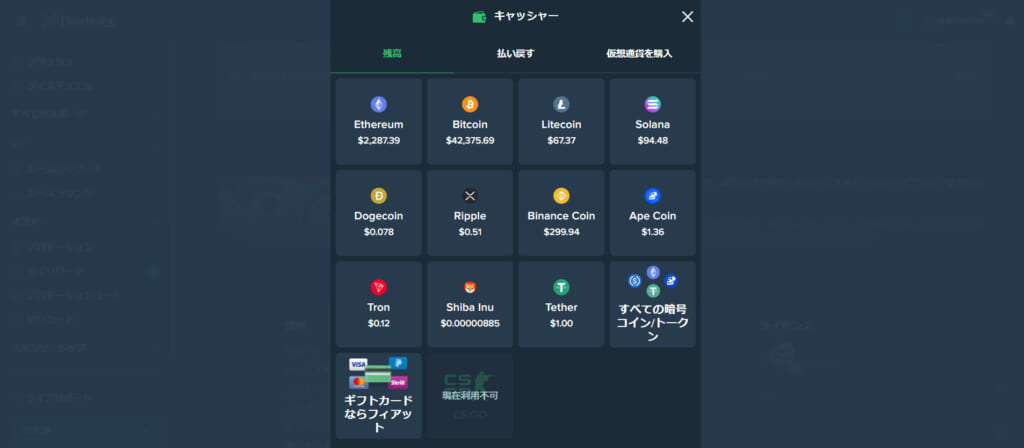Click the Dogecoin price $0.078
Screen dimensions: 1024x448
tap(379, 232)
